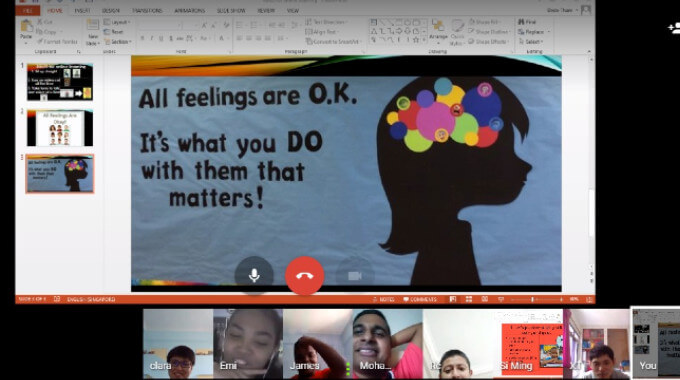Open the Layout dropdown
This screenshot has width=680, height=380.
117,22
